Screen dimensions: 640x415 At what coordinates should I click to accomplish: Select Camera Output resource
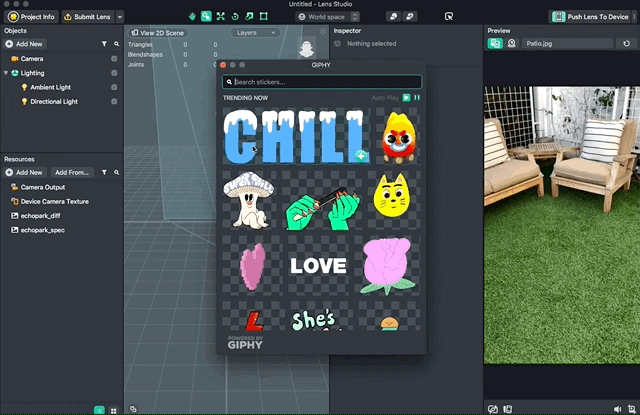[x=43, y=187]
